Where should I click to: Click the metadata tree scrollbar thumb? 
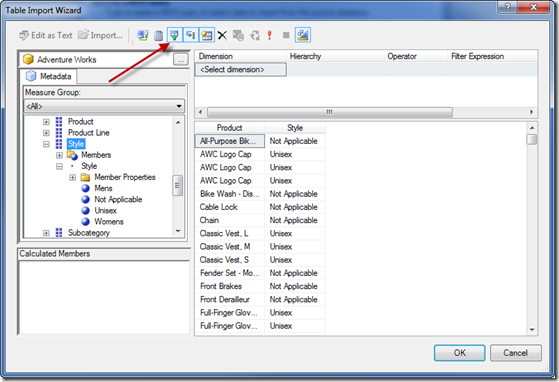tap(178, 186)
